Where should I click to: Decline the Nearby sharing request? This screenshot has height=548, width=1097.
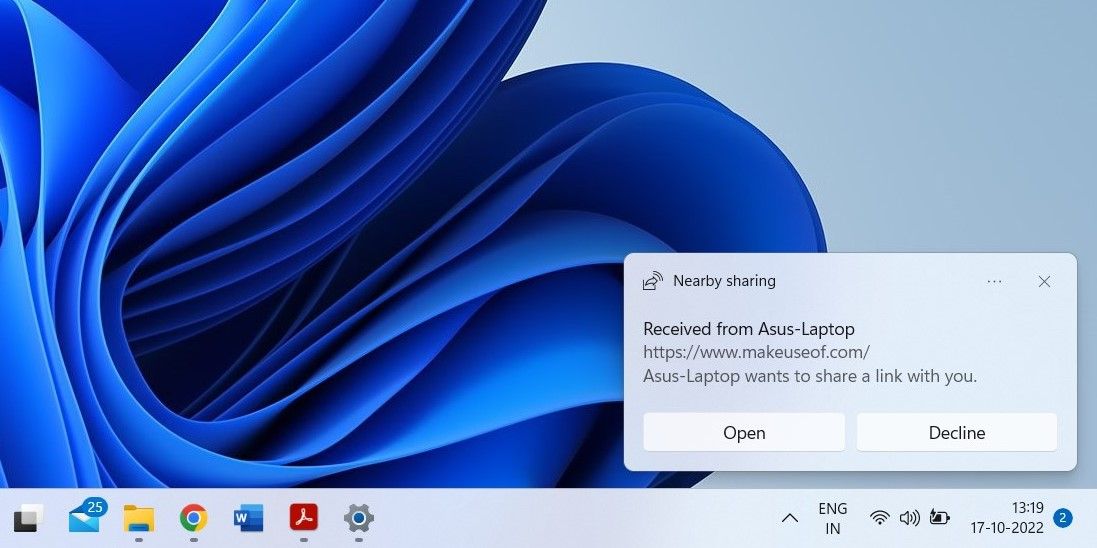tap(956, 433)
